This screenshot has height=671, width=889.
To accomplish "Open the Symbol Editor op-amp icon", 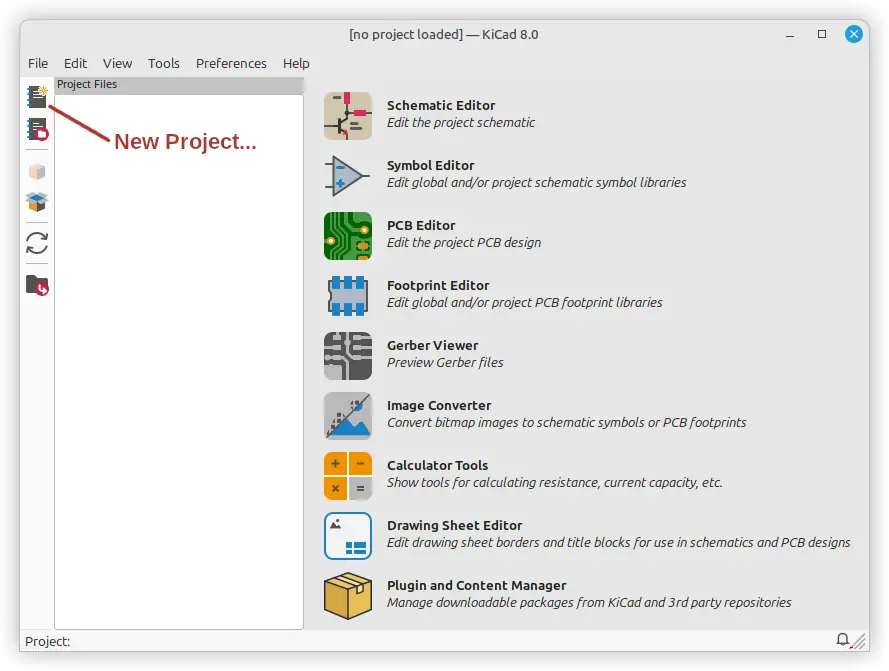I will pos(348,176).
